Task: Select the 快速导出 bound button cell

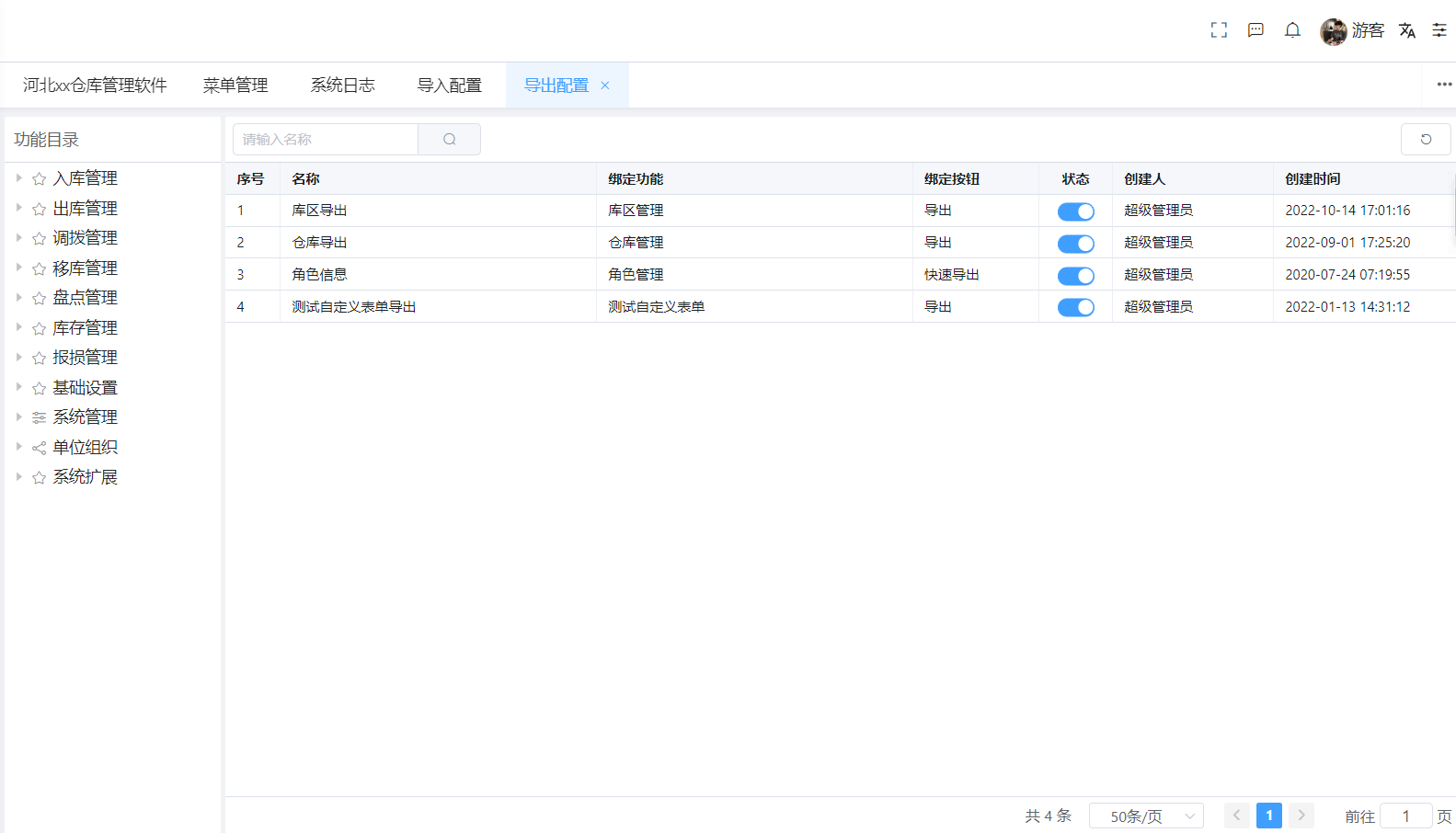Action: point(952,275)
